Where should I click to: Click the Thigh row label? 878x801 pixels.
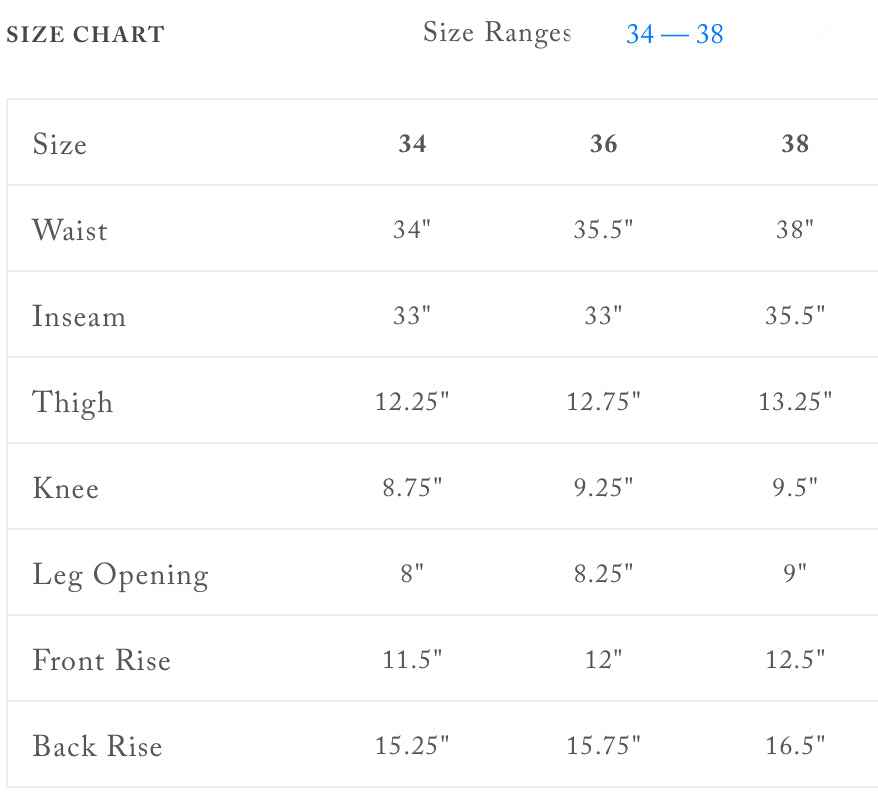click(73, 402)
